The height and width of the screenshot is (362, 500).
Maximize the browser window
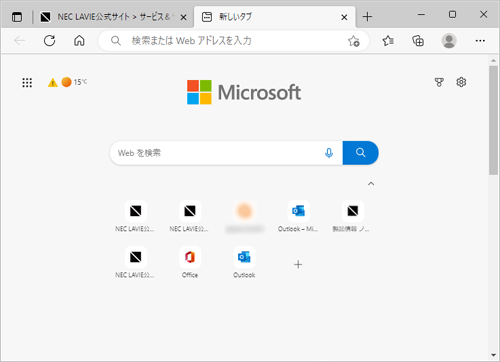[x=452, y=15]
